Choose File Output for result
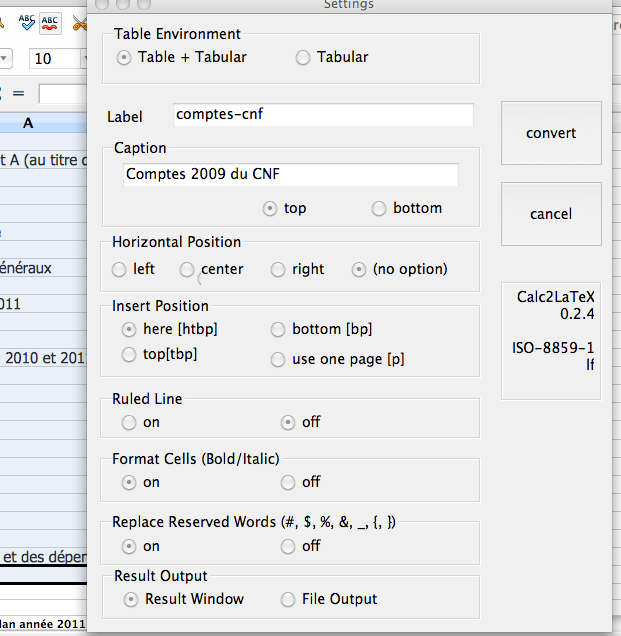 tap(288, 600)
